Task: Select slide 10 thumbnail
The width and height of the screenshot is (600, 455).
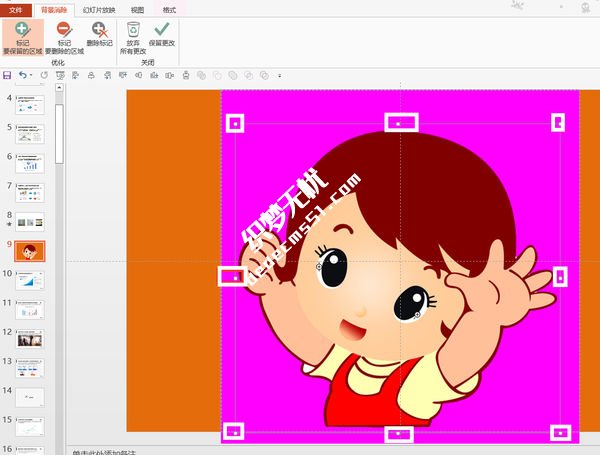Action: tap(31, 280)
